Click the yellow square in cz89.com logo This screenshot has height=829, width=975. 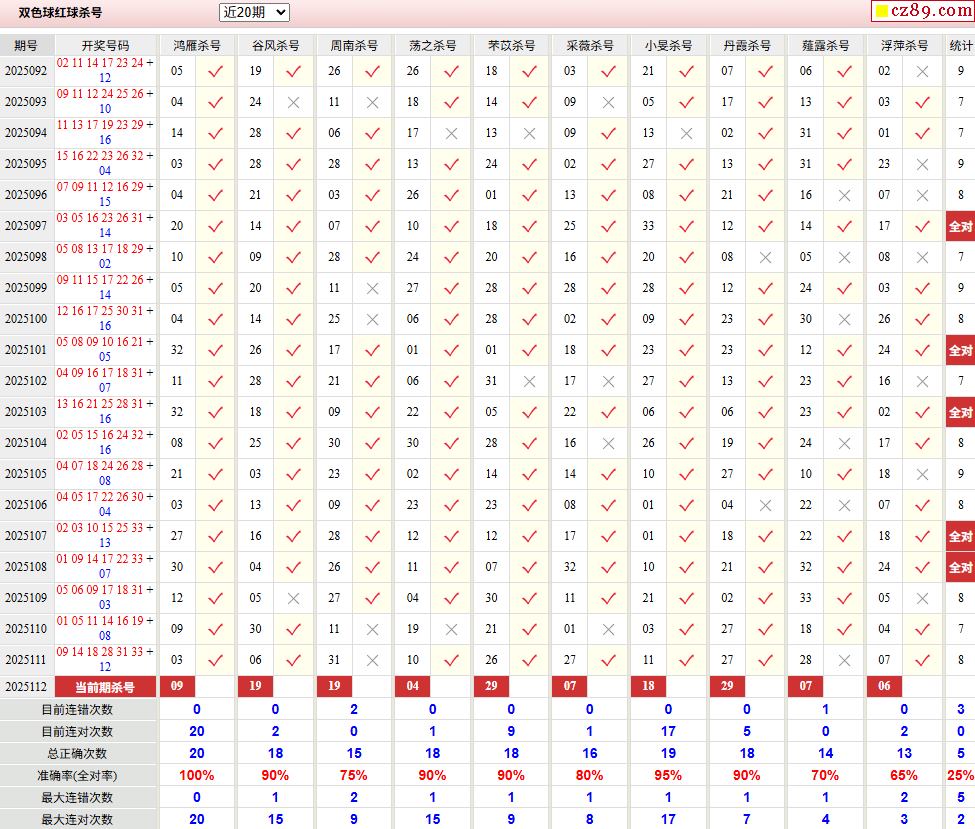[882, 12]
